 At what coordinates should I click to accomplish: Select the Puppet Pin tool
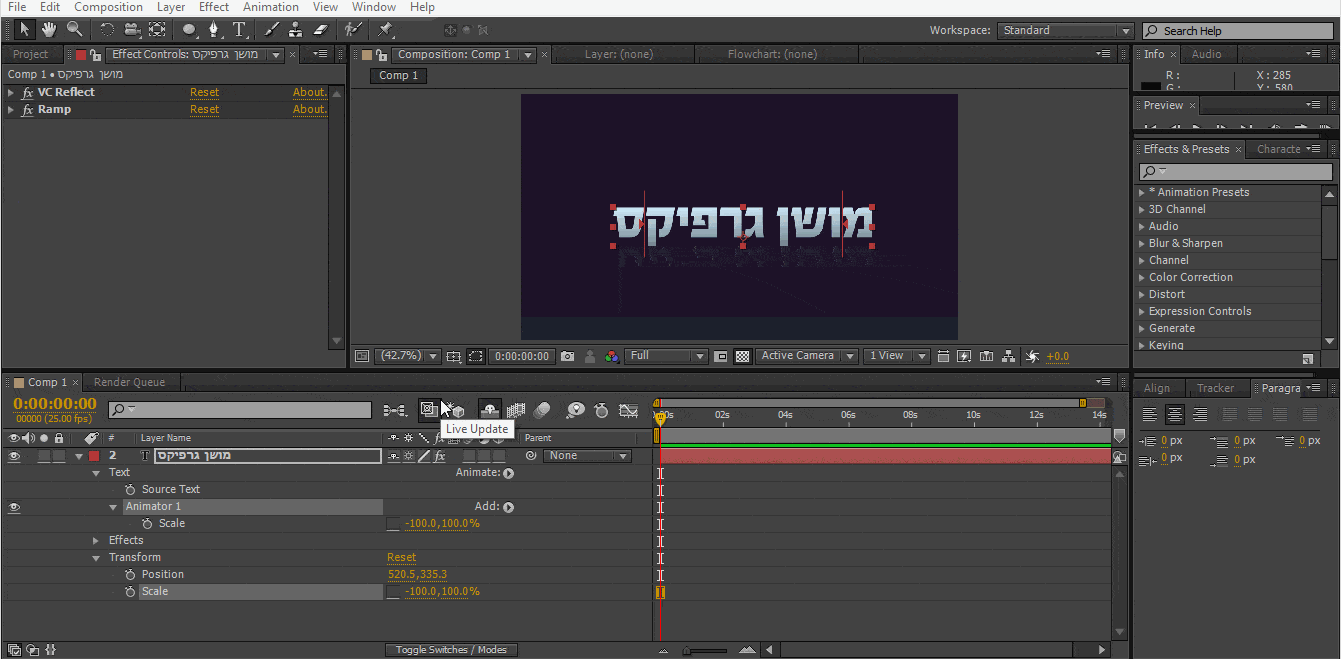tap(385, 30)
